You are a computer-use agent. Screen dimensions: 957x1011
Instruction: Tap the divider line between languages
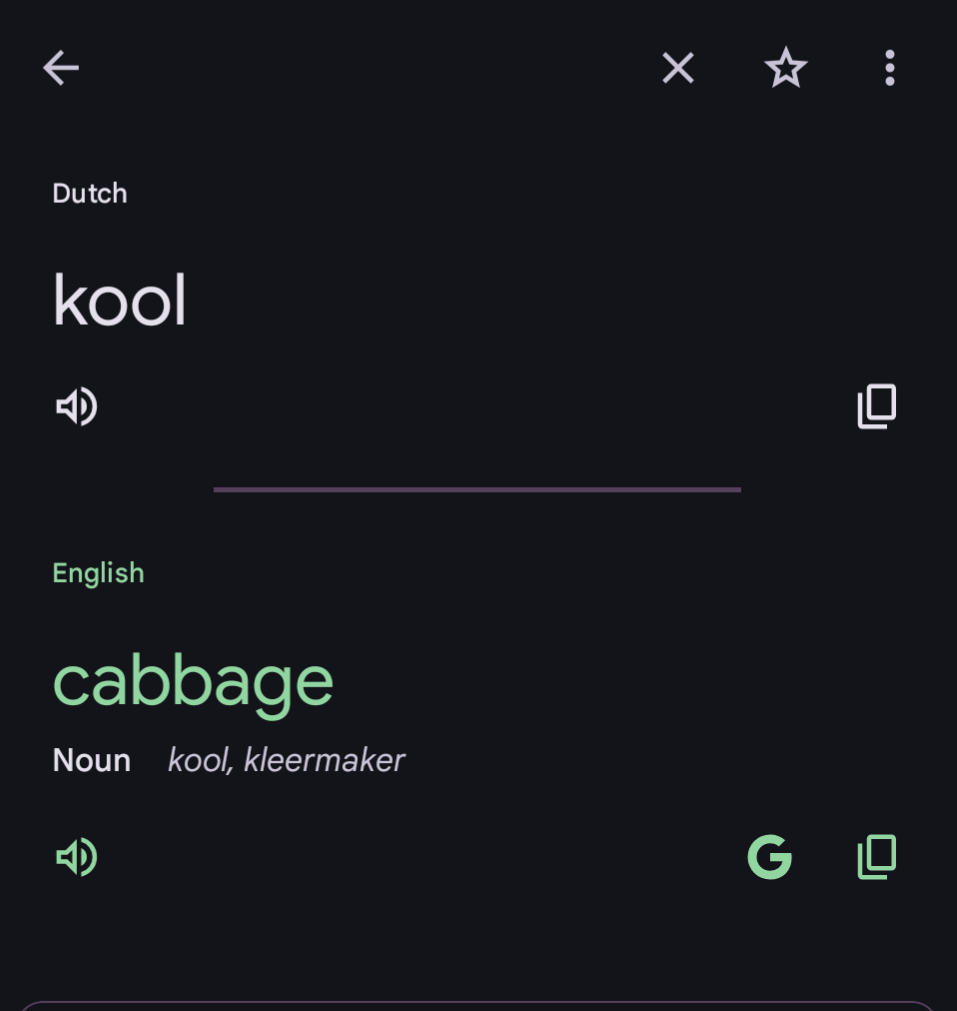click(477, 490)
